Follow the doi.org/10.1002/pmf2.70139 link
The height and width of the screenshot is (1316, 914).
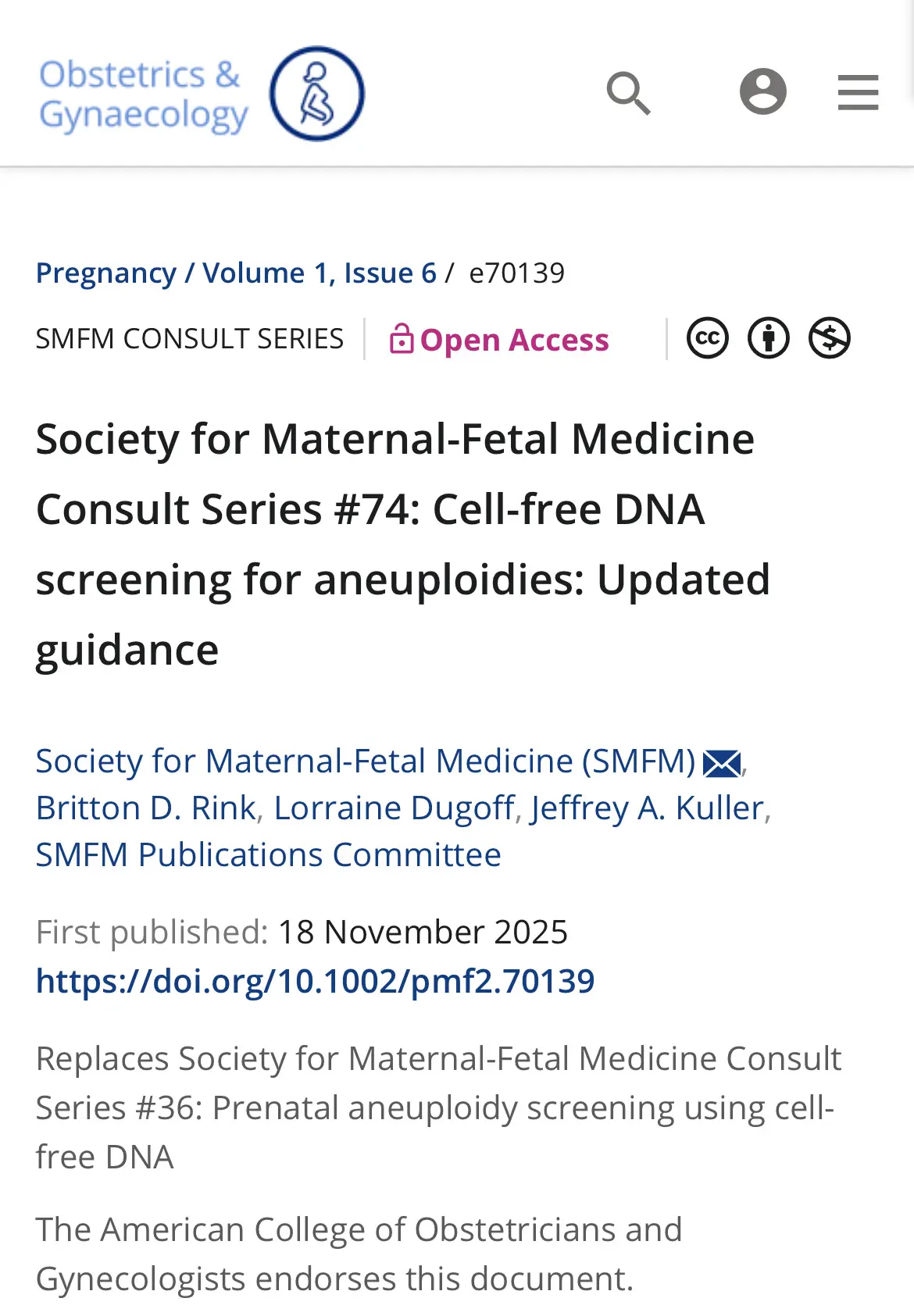(x=316, y=981)
